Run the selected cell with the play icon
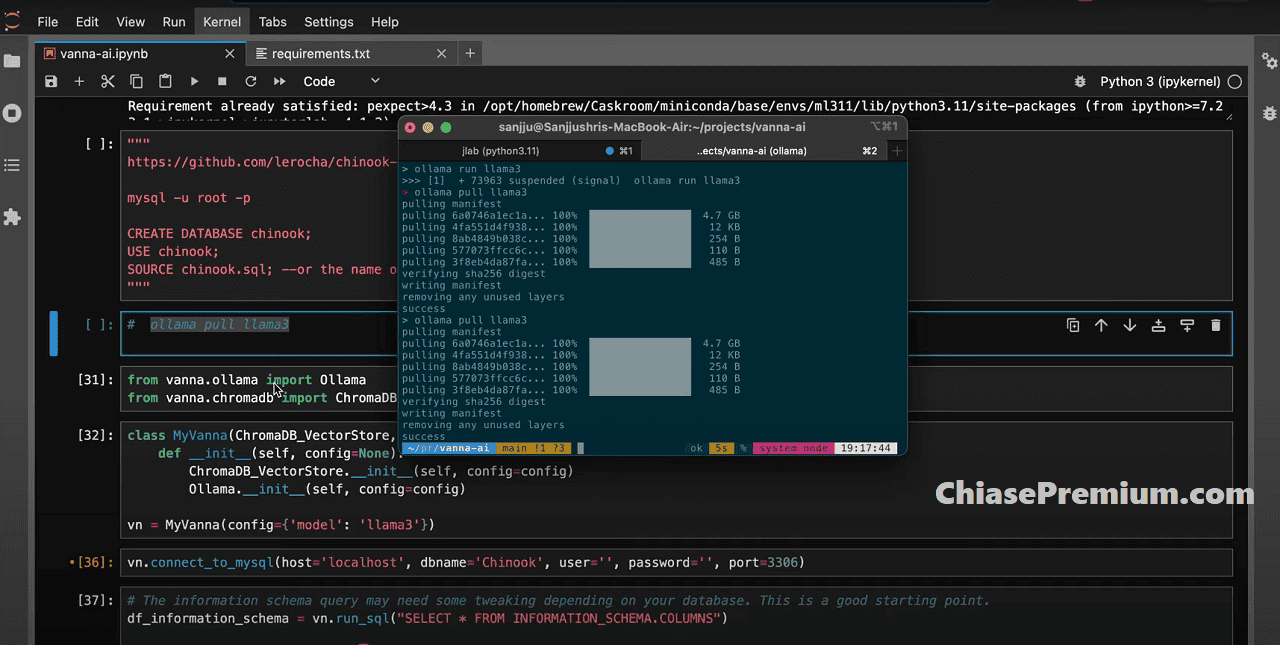 click(x=194, y=81)
